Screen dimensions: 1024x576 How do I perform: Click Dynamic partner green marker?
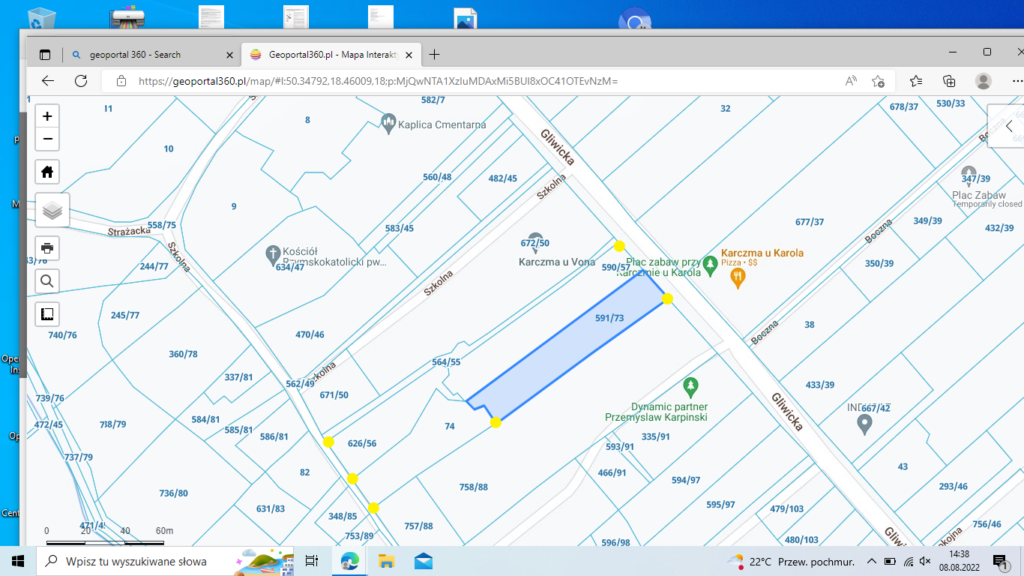(x=690, y=387)
